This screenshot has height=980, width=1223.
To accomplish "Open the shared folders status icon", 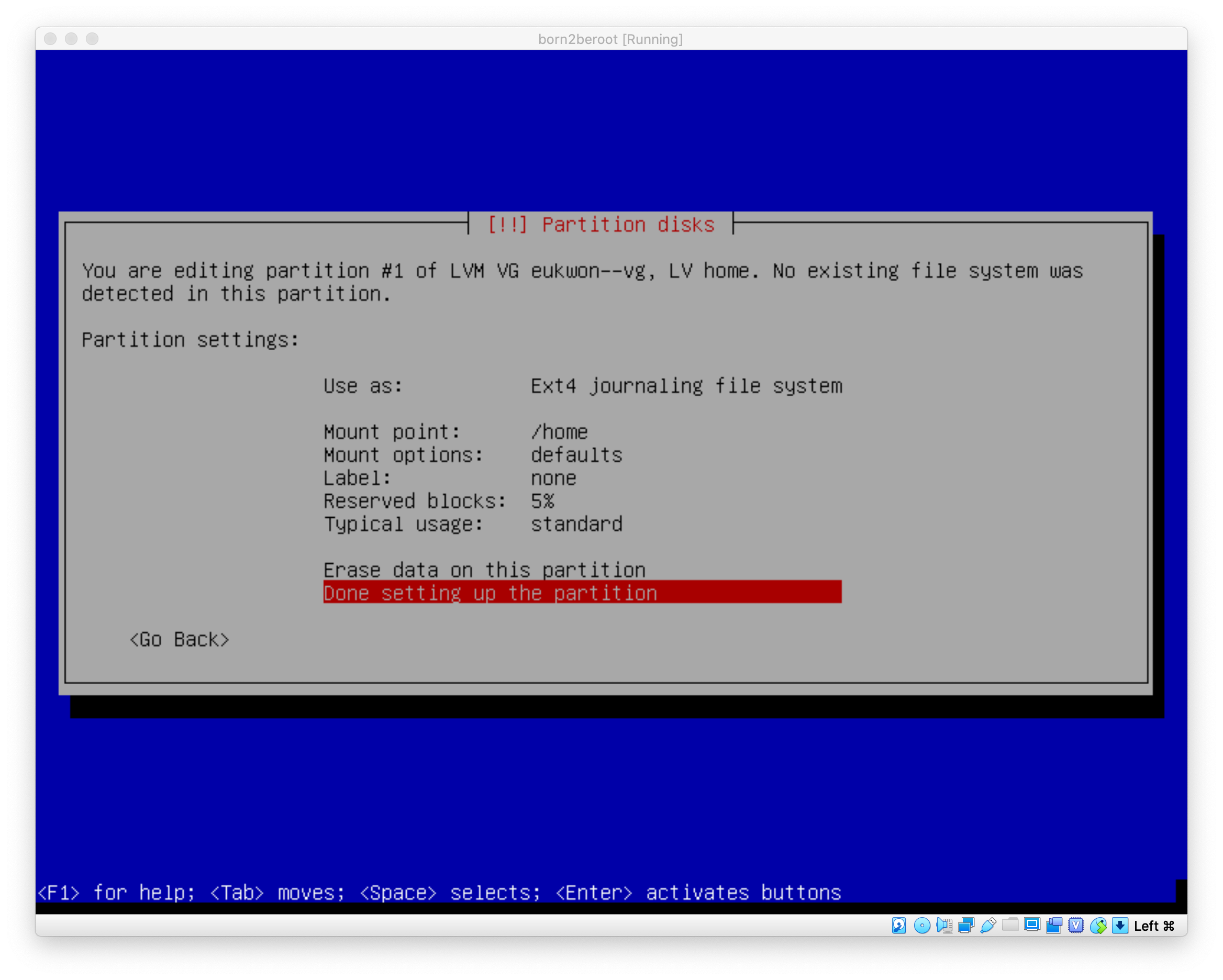I will (1010, 926).
